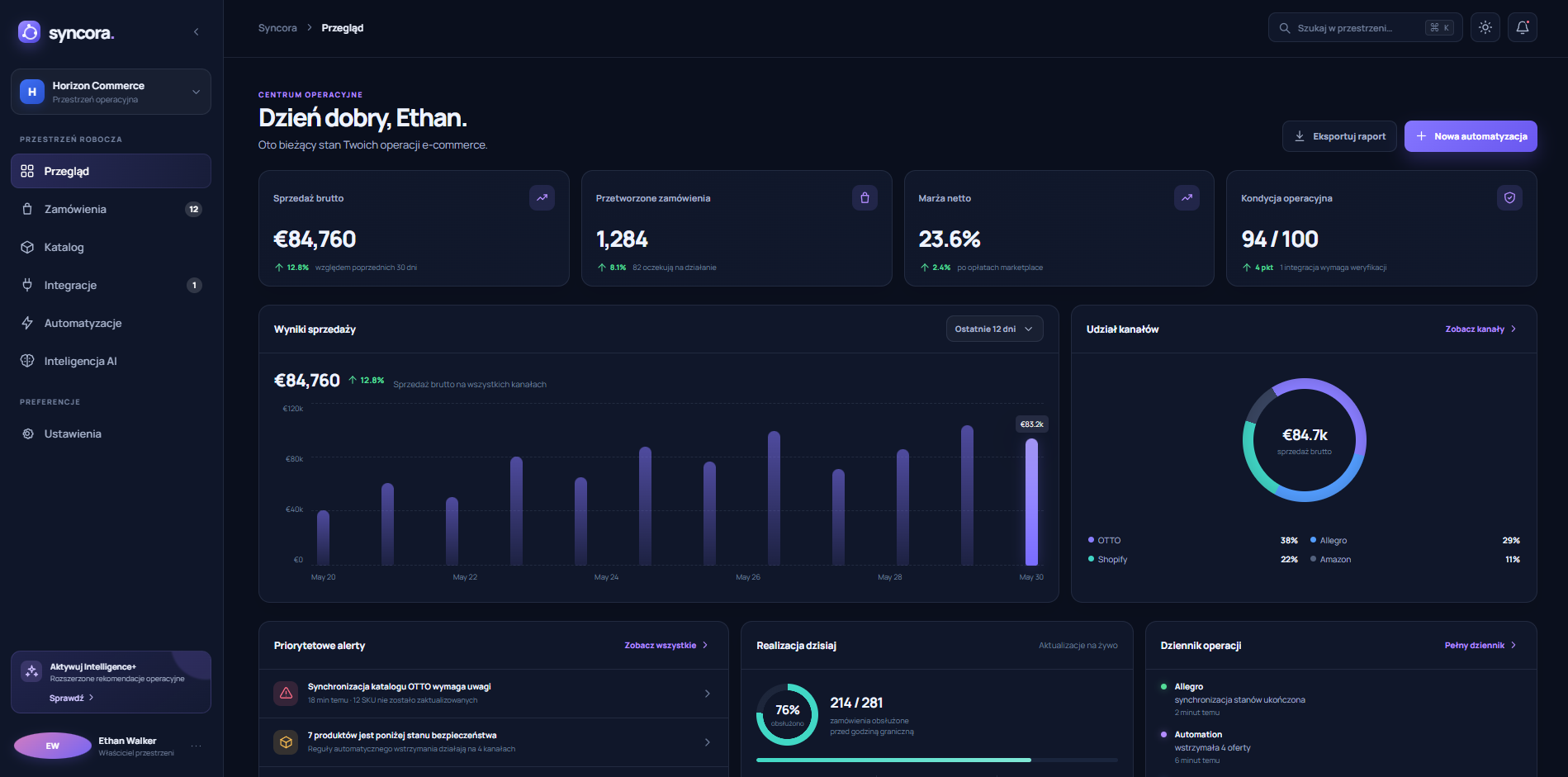1568x777 pixels.
Task: Click bag icon on Przetworzone zamówienia card
Action: [865, 197]
